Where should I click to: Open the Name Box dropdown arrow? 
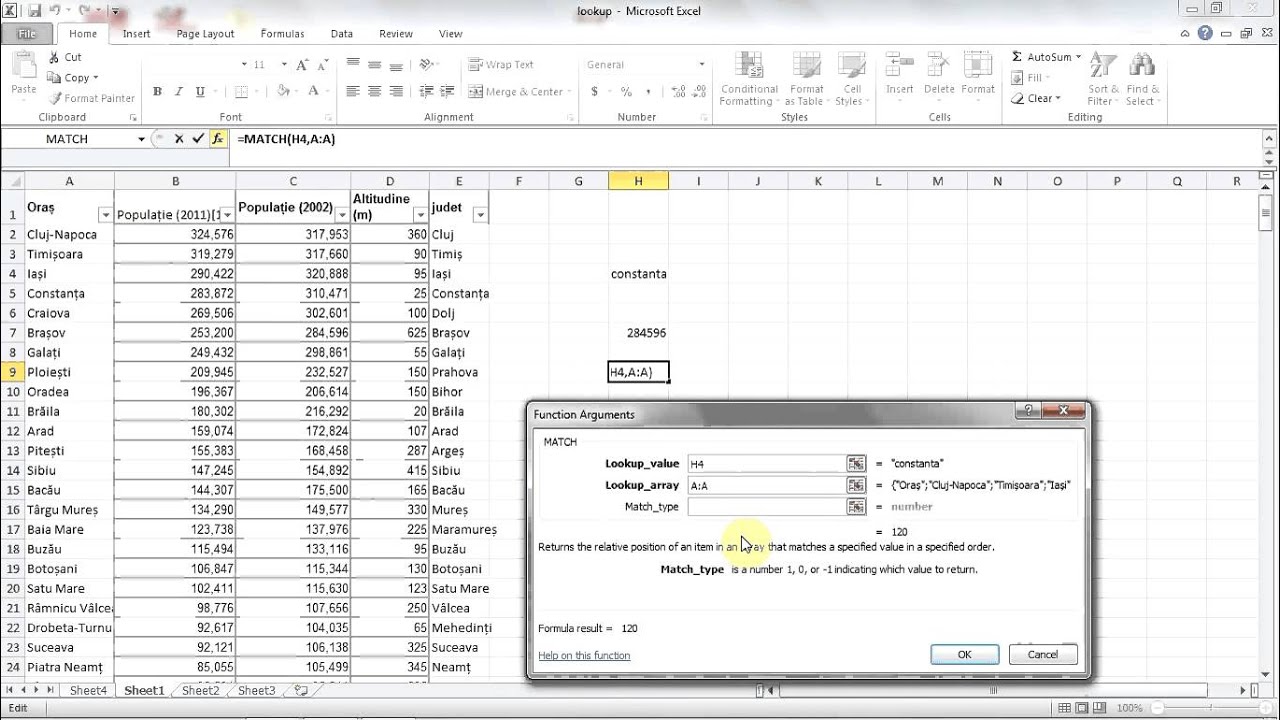point(141,139)
